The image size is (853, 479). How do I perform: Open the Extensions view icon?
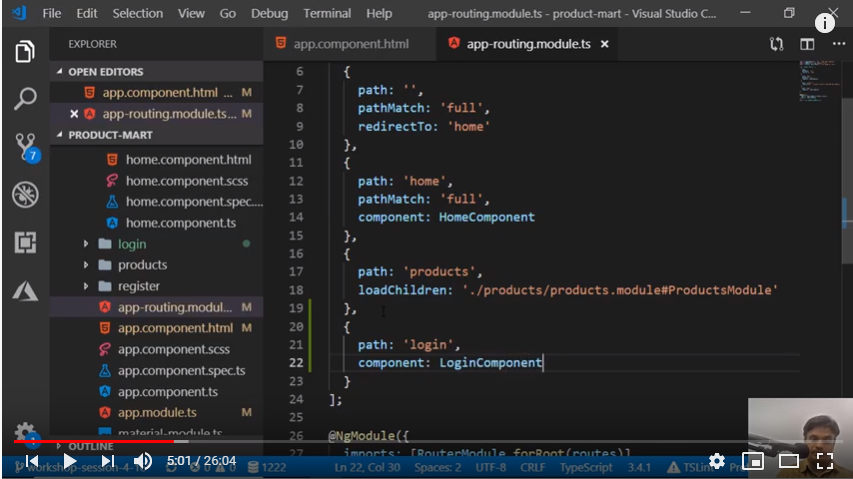[25, 242]
